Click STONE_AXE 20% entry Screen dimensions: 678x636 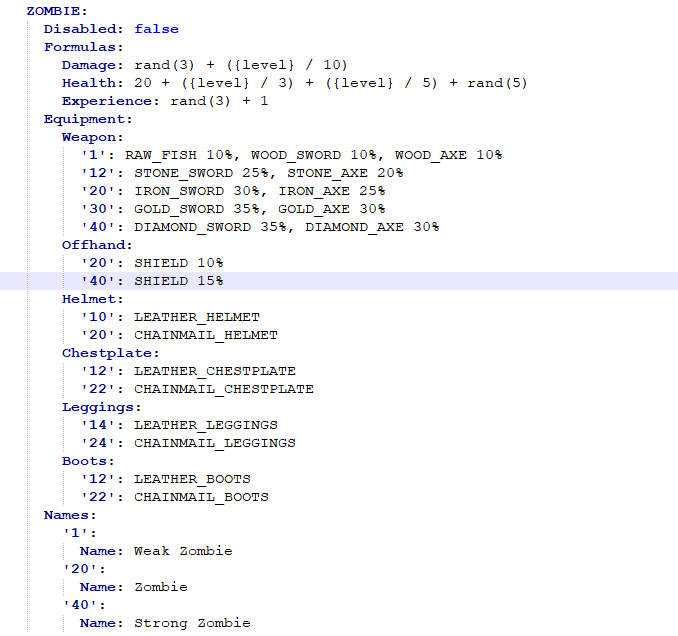point(345,173)
